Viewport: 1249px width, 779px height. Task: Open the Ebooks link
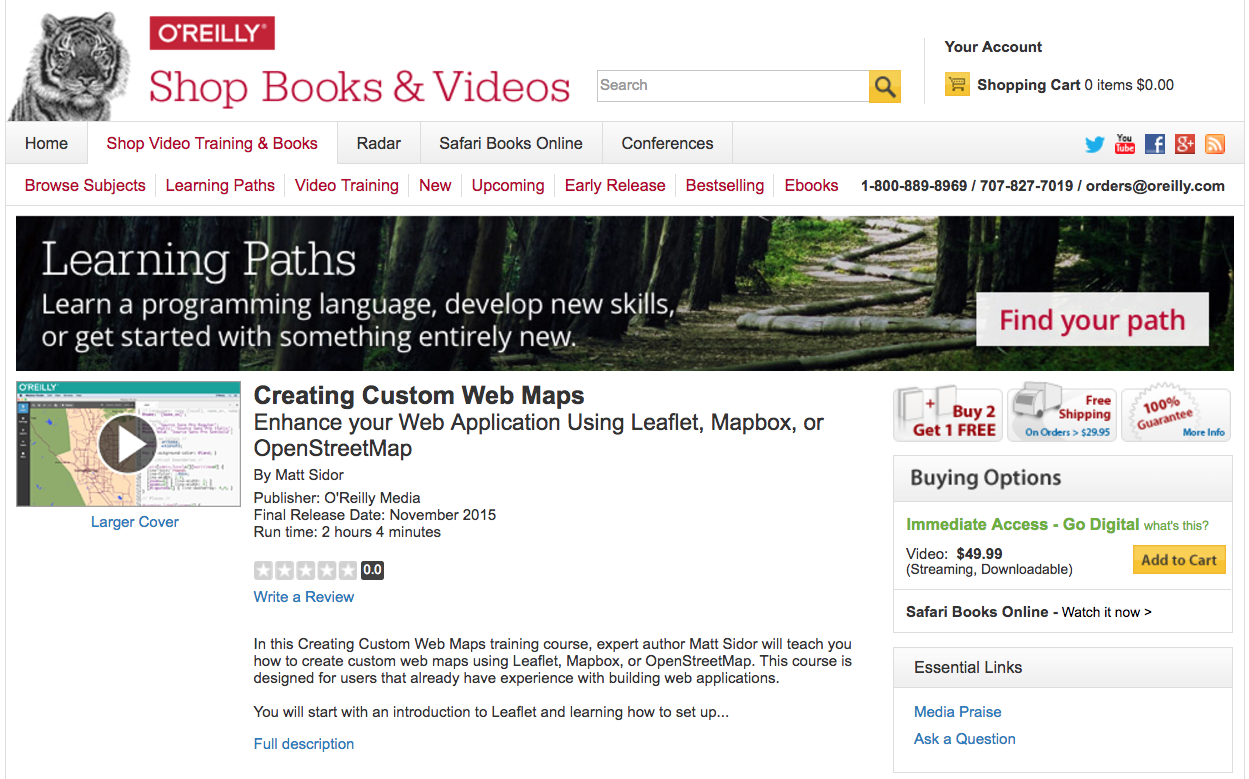812,185
